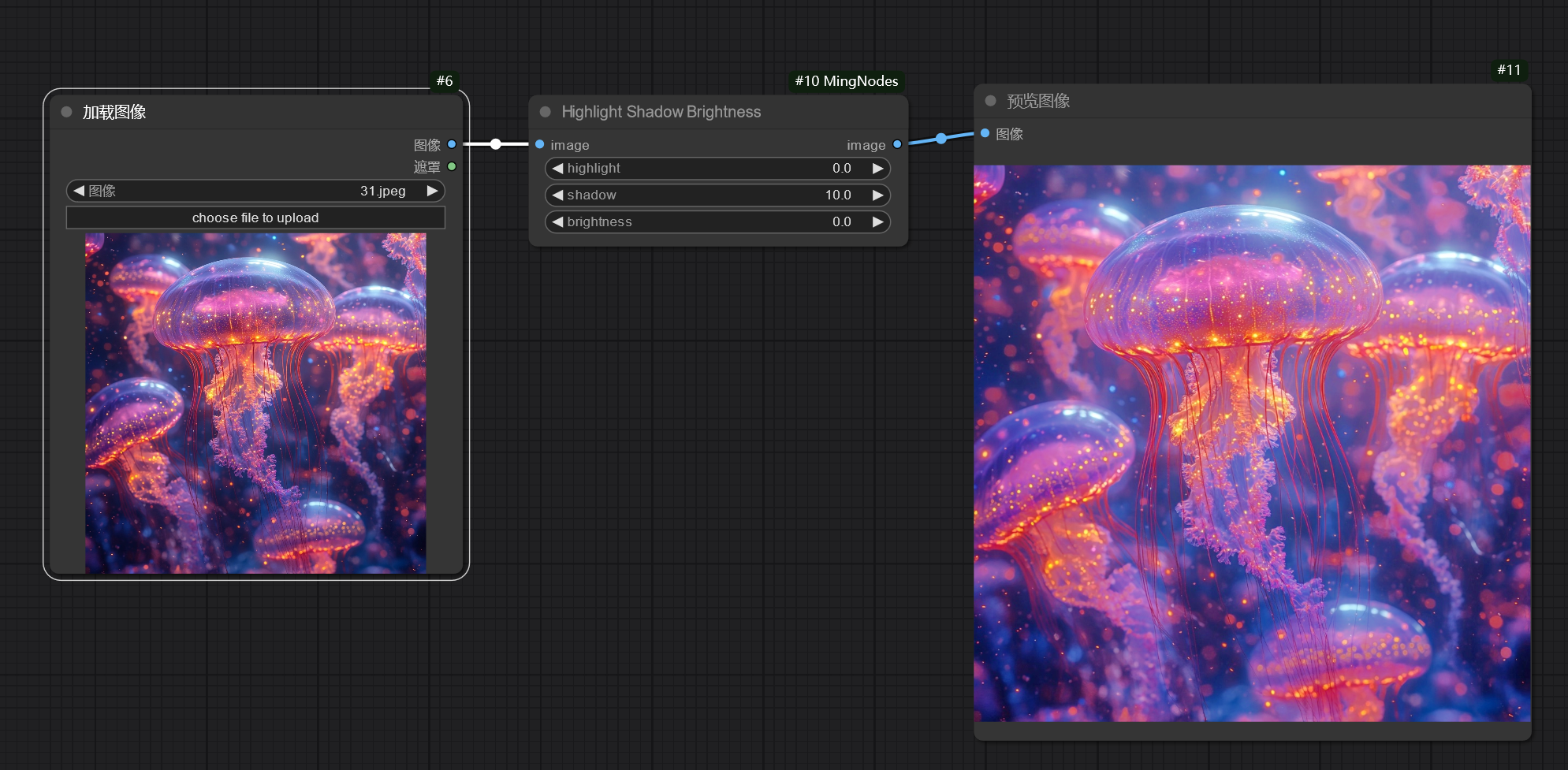Click the blue link midpoint near preview node
The width and height of the screenshot is (1568, 770).
tap(941, 139)
